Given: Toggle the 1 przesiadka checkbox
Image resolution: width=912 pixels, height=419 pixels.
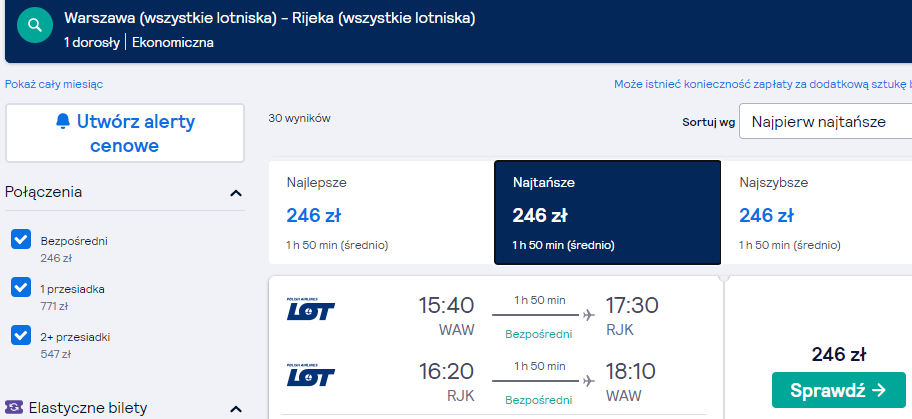Looking at the screenshot, I should click(20, 288).
